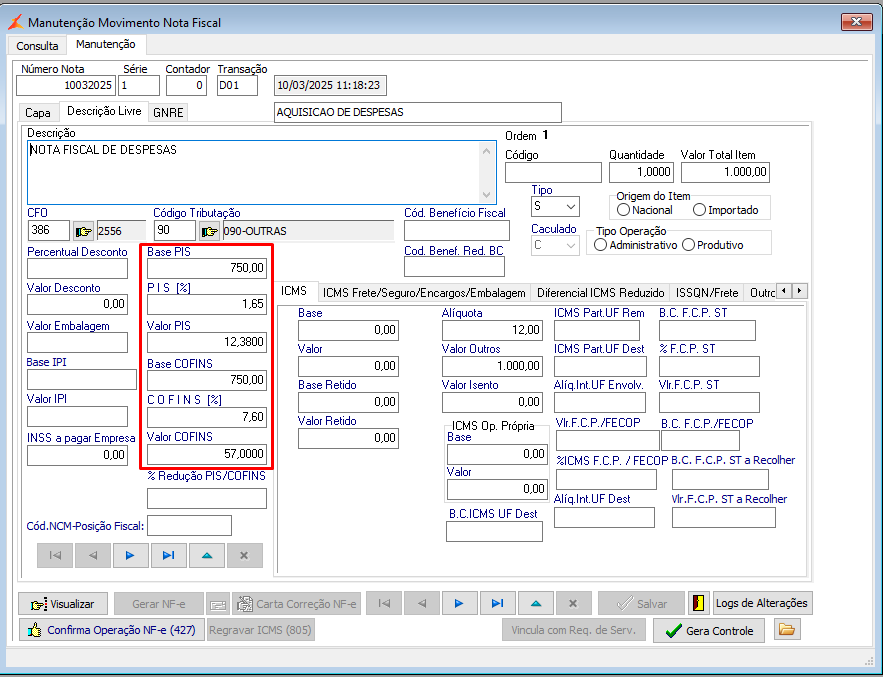883x677 pixels.
Task: Click the CFO lookup hand icon
Action: (83, 232)
